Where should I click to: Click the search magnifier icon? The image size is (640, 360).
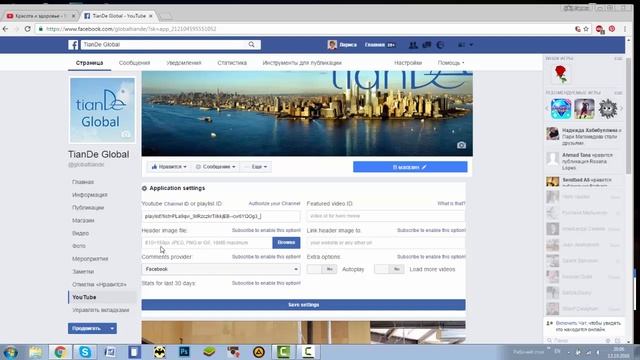click(x=251, y=44)
